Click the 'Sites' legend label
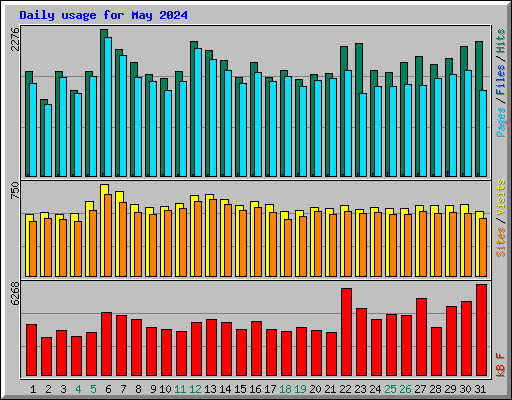 501,242
